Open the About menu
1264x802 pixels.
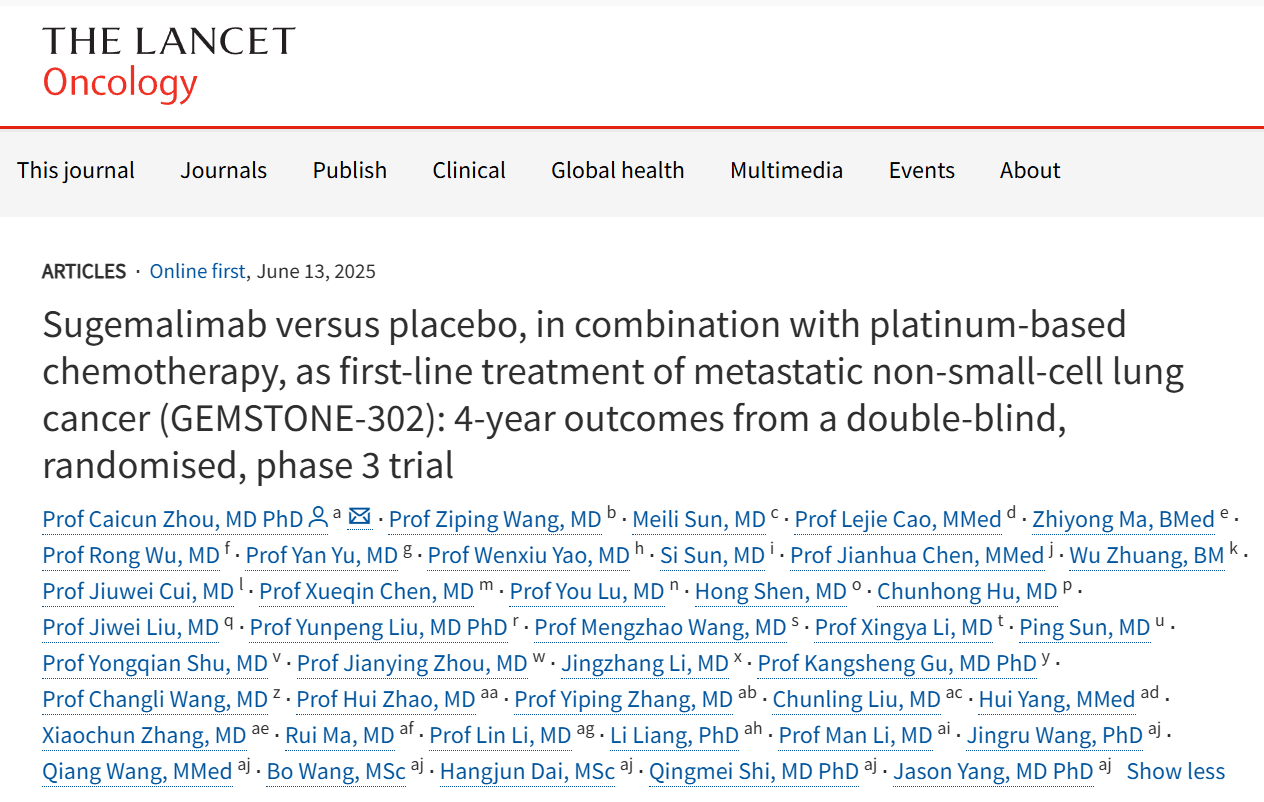pyautogui.click(x=1029, y=170)
